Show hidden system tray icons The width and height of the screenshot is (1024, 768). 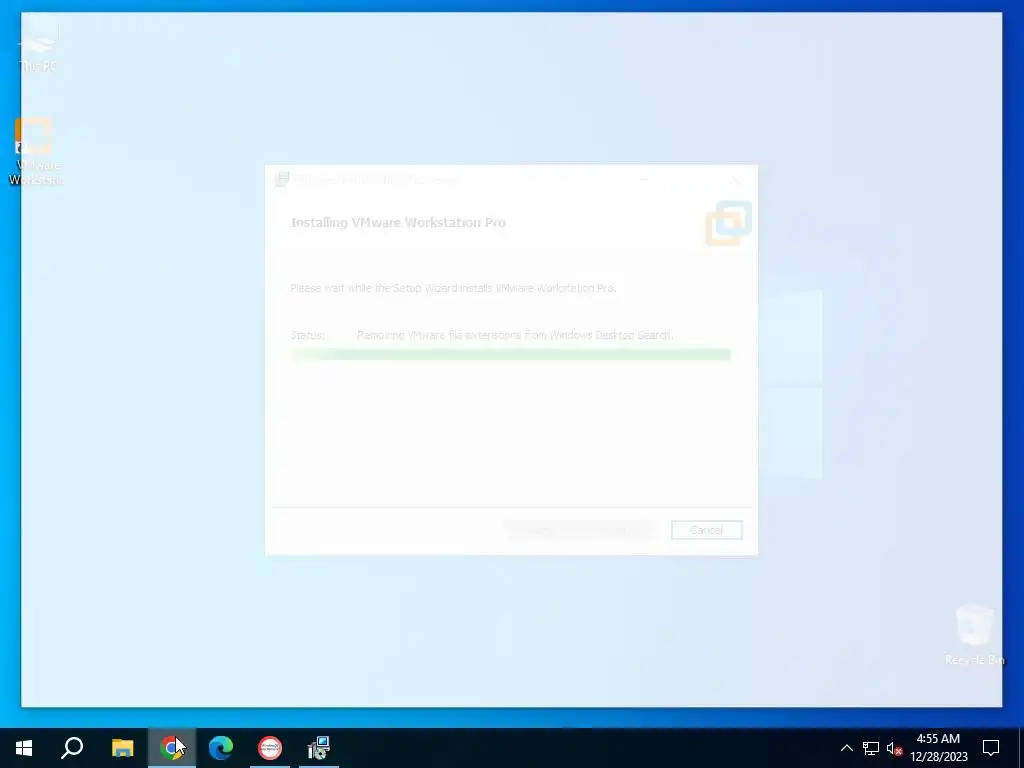pos(846,748)
